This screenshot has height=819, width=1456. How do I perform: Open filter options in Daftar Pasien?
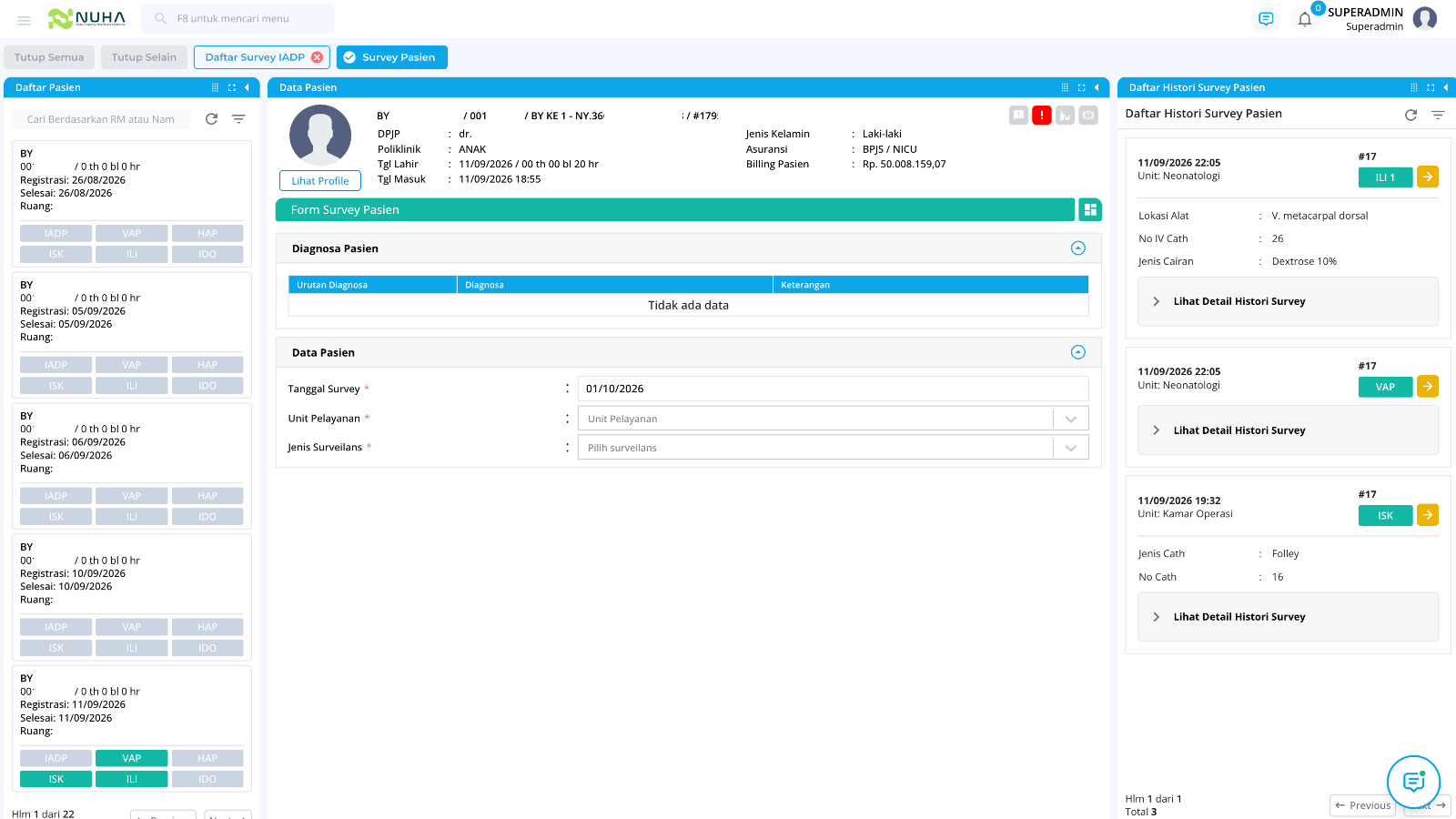point(238,119)
